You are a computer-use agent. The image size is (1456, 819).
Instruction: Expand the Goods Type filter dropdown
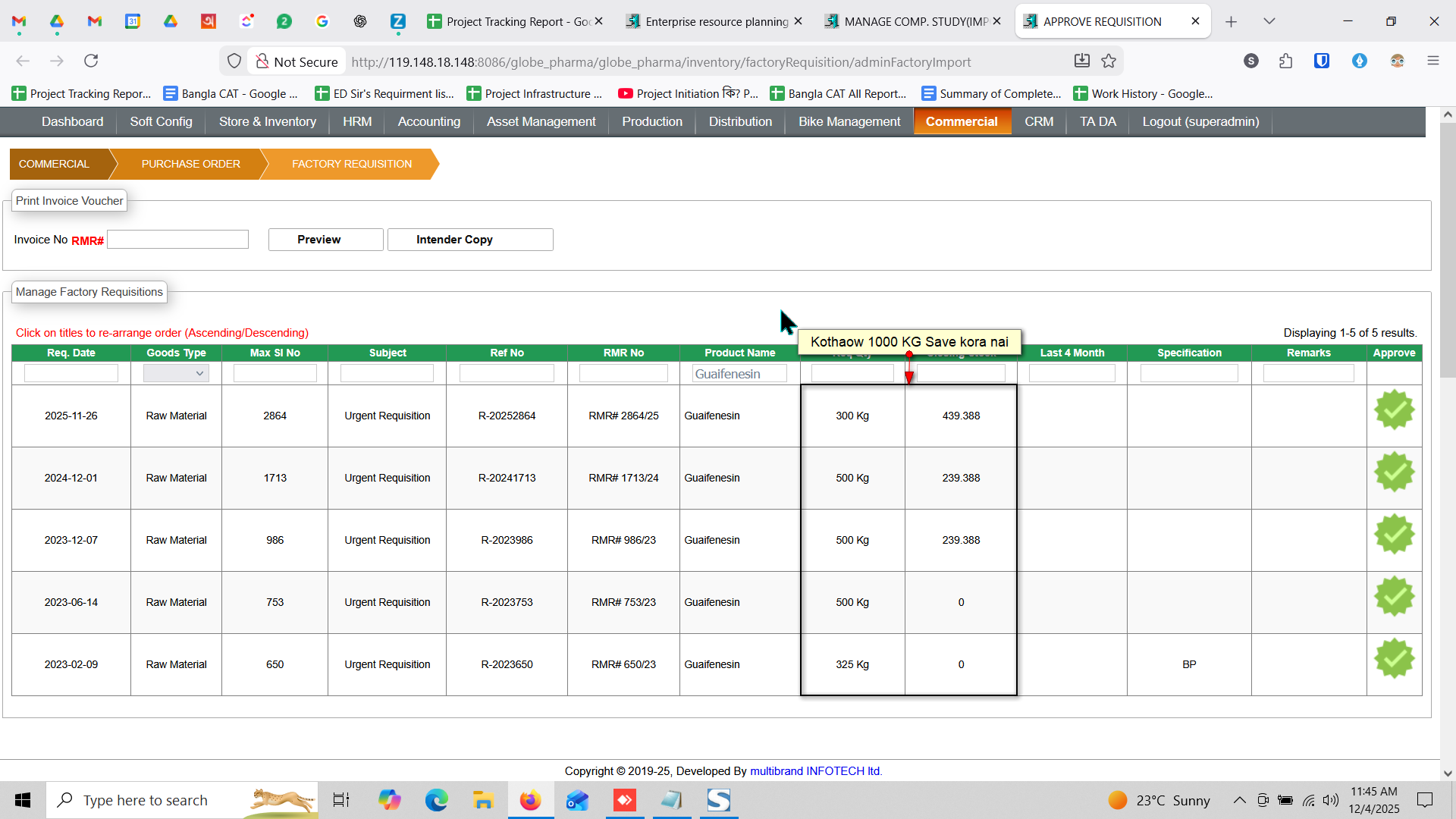point(176,373)
